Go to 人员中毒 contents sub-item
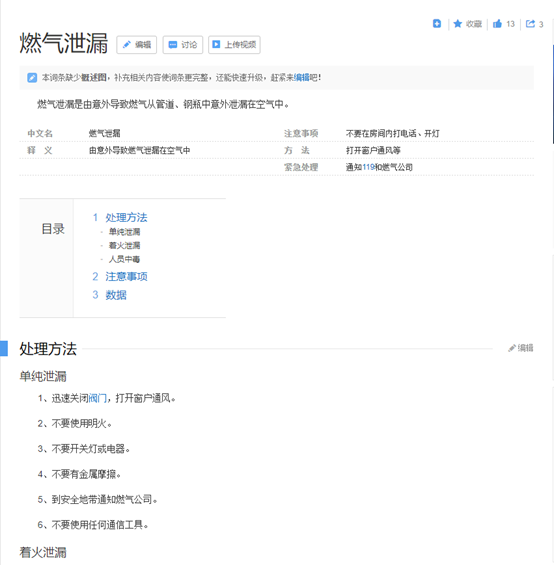This screenshot has width=554, height=565. click(x=124, y=259)
